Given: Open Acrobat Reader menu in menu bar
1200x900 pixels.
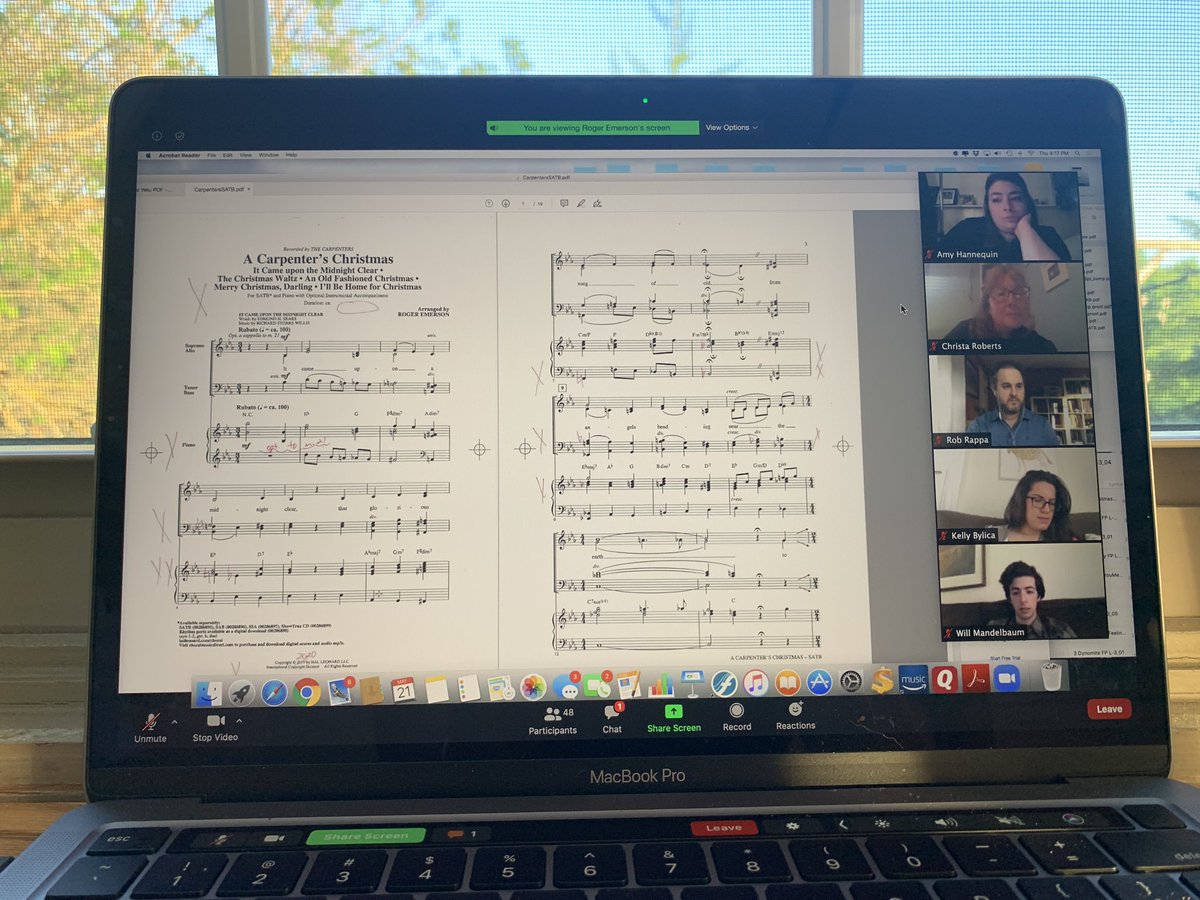Looking at the screenshot, I should point(179,155).
